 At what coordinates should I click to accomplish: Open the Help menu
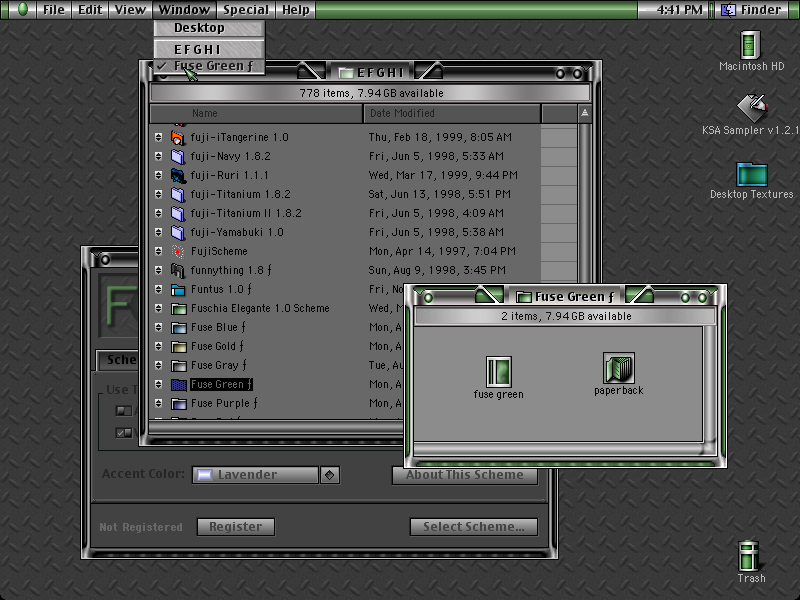click(296, 10)
